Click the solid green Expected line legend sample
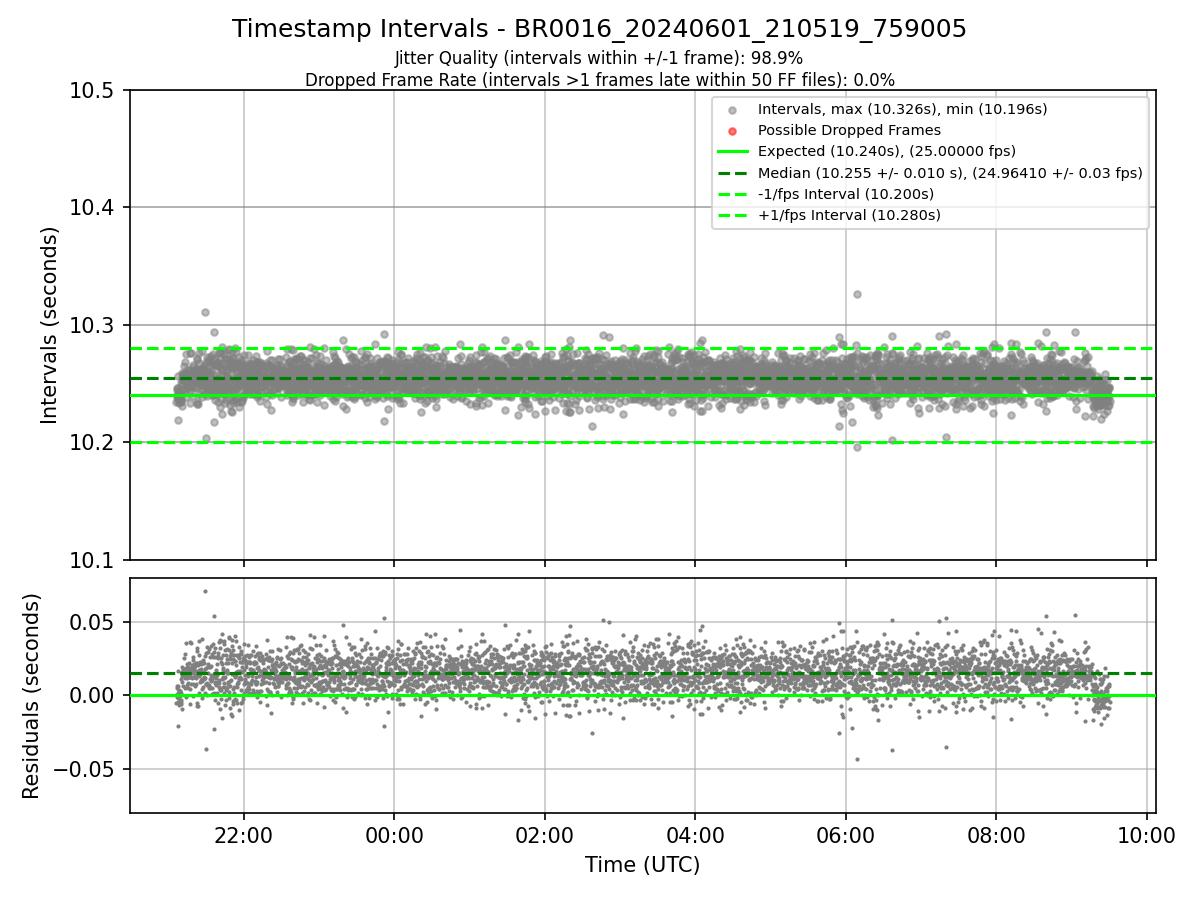 (x=733, y=152)
